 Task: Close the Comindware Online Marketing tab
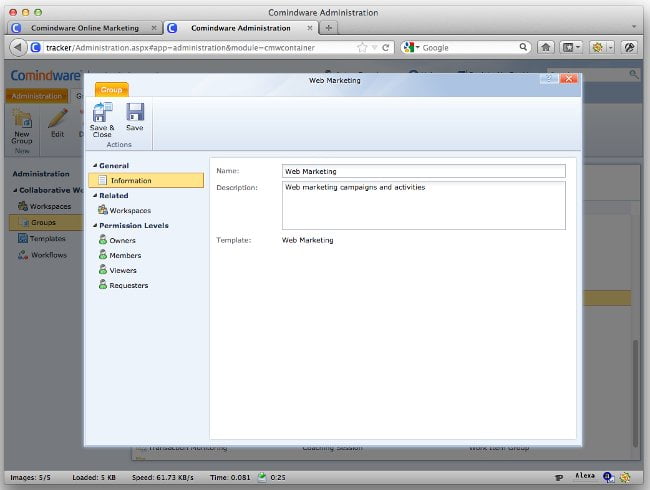(x=154, y=28)
